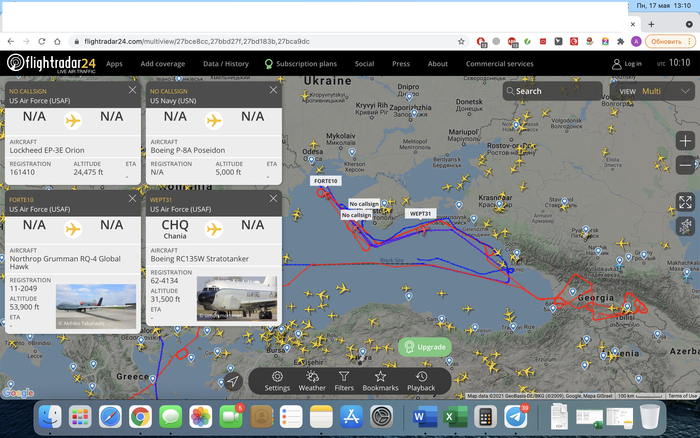Image resolution: width=700 pixels, height=438 pixels.
Task: Close the P-8A Poseidon aircraft card
Action: (273, 90)
